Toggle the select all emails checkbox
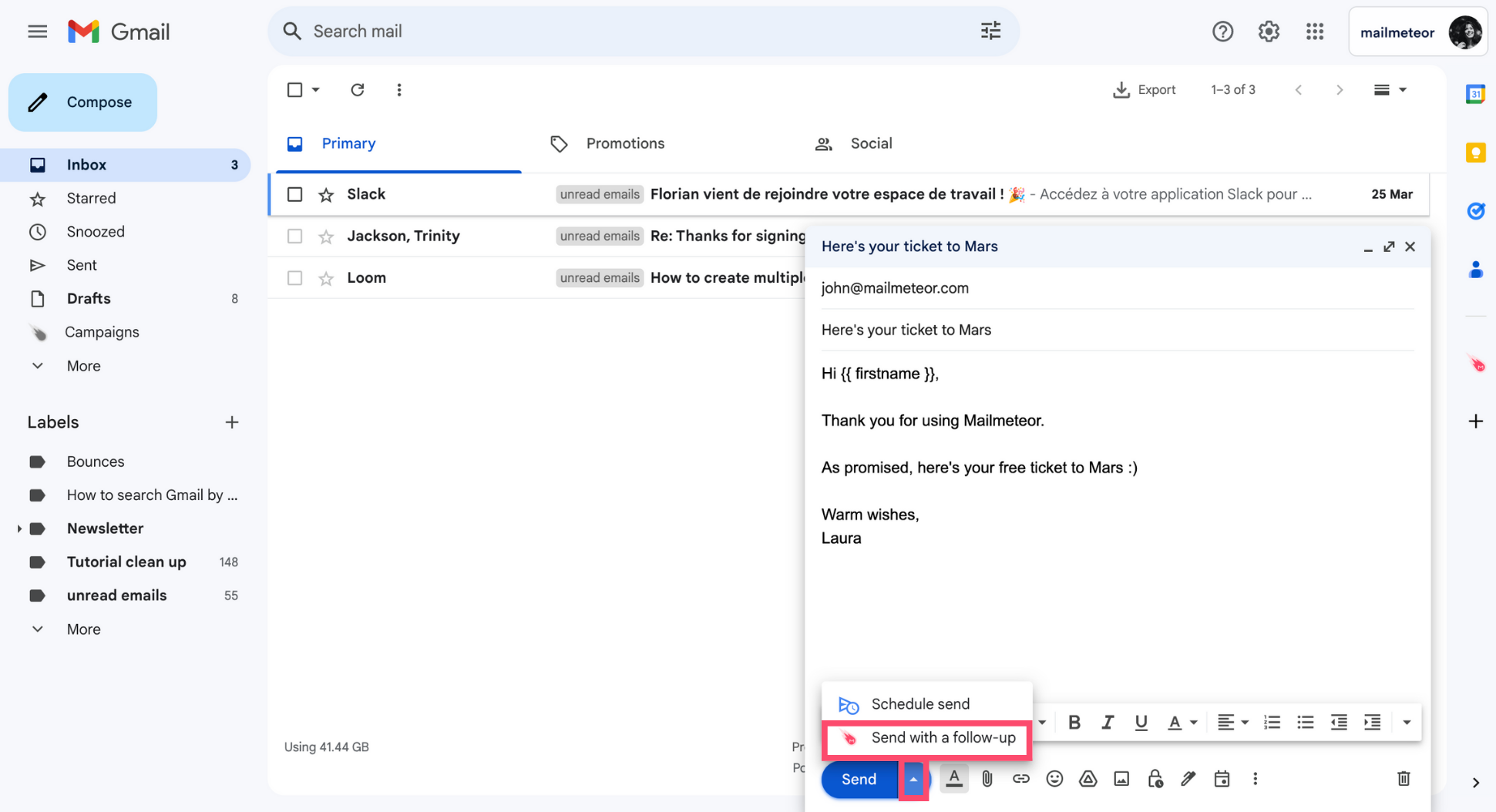This screenshot has height=812, width=1496. pos(294,90)
